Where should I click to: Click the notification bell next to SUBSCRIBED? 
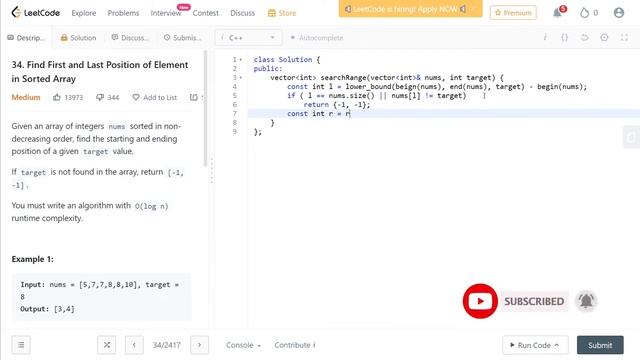pyautogui.click(x=586, y=301)
